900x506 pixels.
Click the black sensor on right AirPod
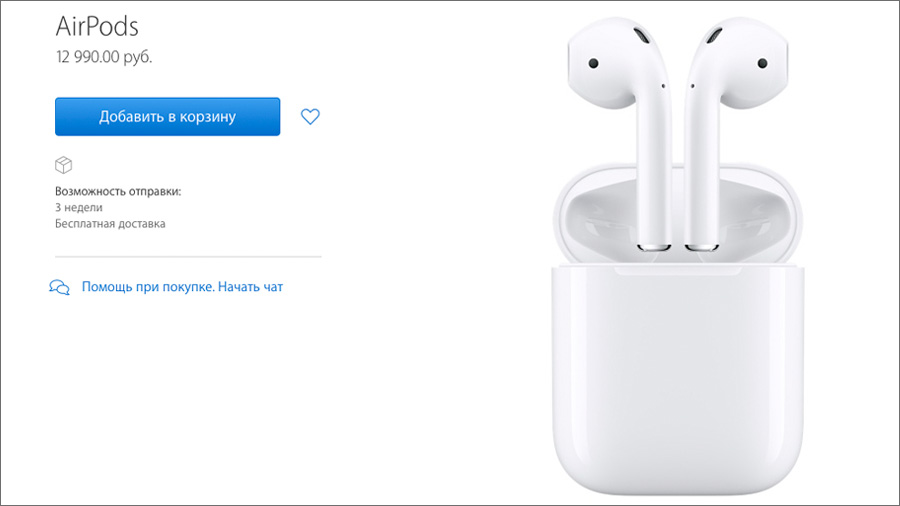coord(762,63)
